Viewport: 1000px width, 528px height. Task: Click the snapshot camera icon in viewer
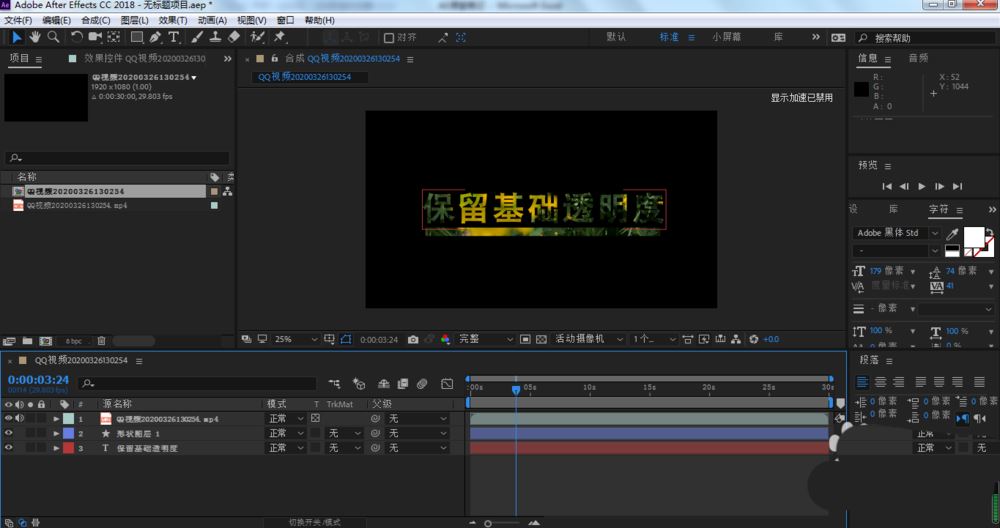(x=412, y=339)
